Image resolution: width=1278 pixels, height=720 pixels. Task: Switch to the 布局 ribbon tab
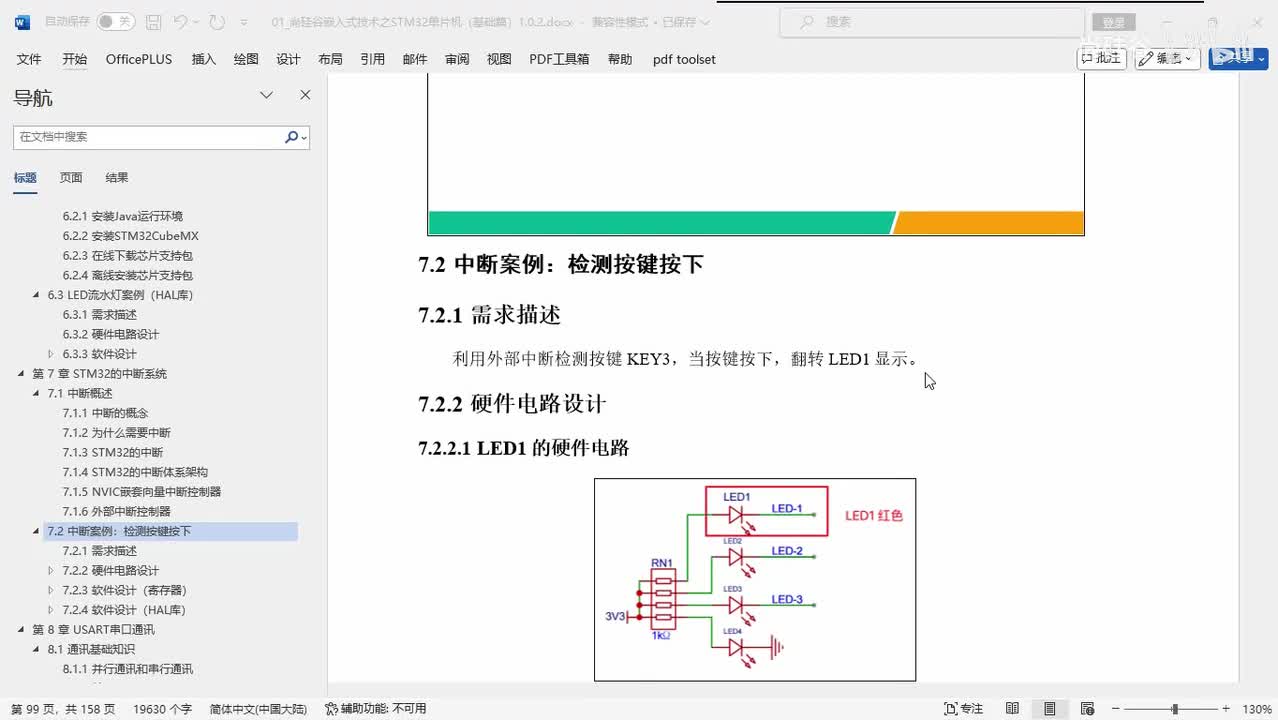[330, 59]
